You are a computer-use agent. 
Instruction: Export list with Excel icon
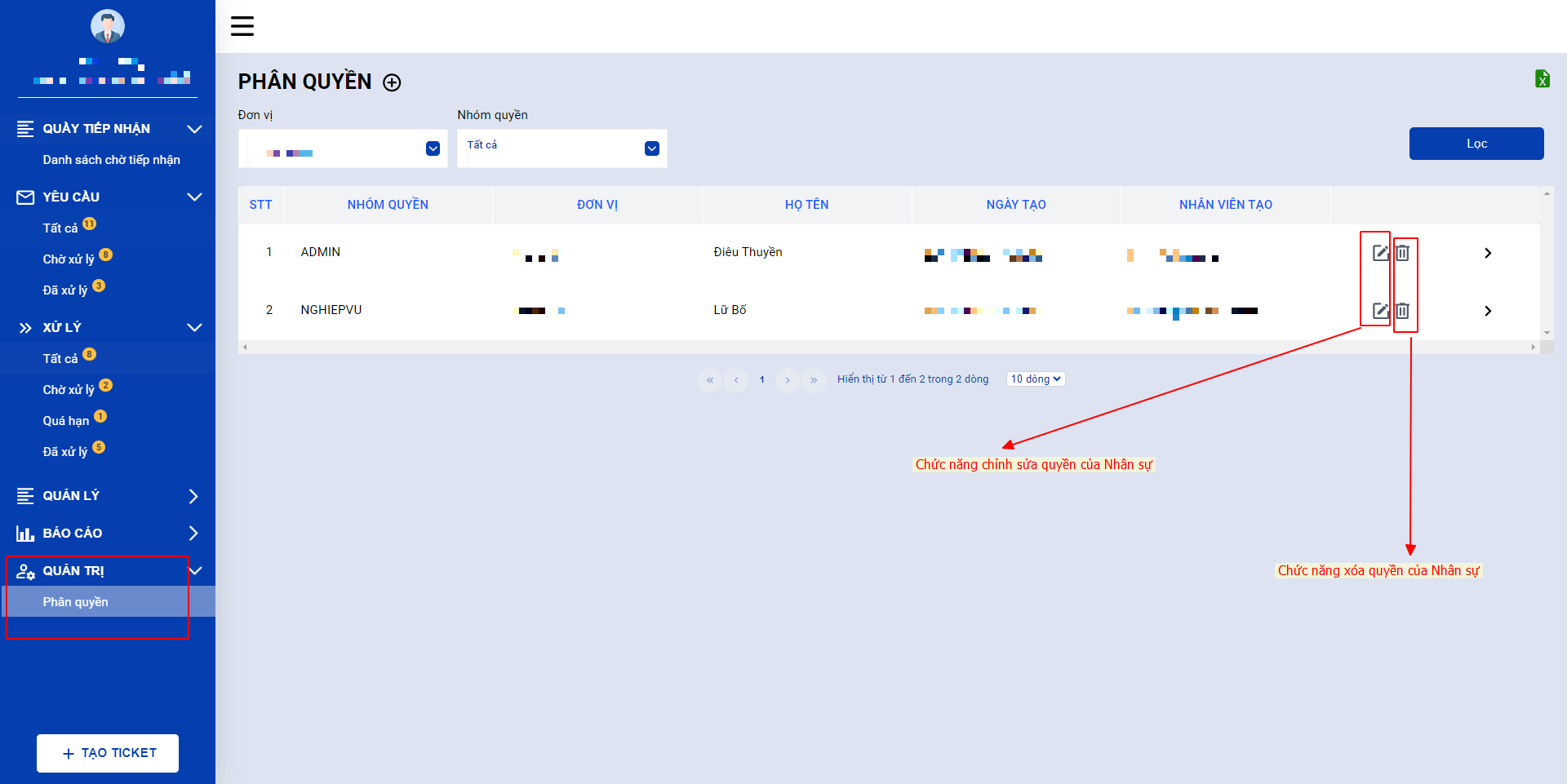click(x=1542, y=78)
